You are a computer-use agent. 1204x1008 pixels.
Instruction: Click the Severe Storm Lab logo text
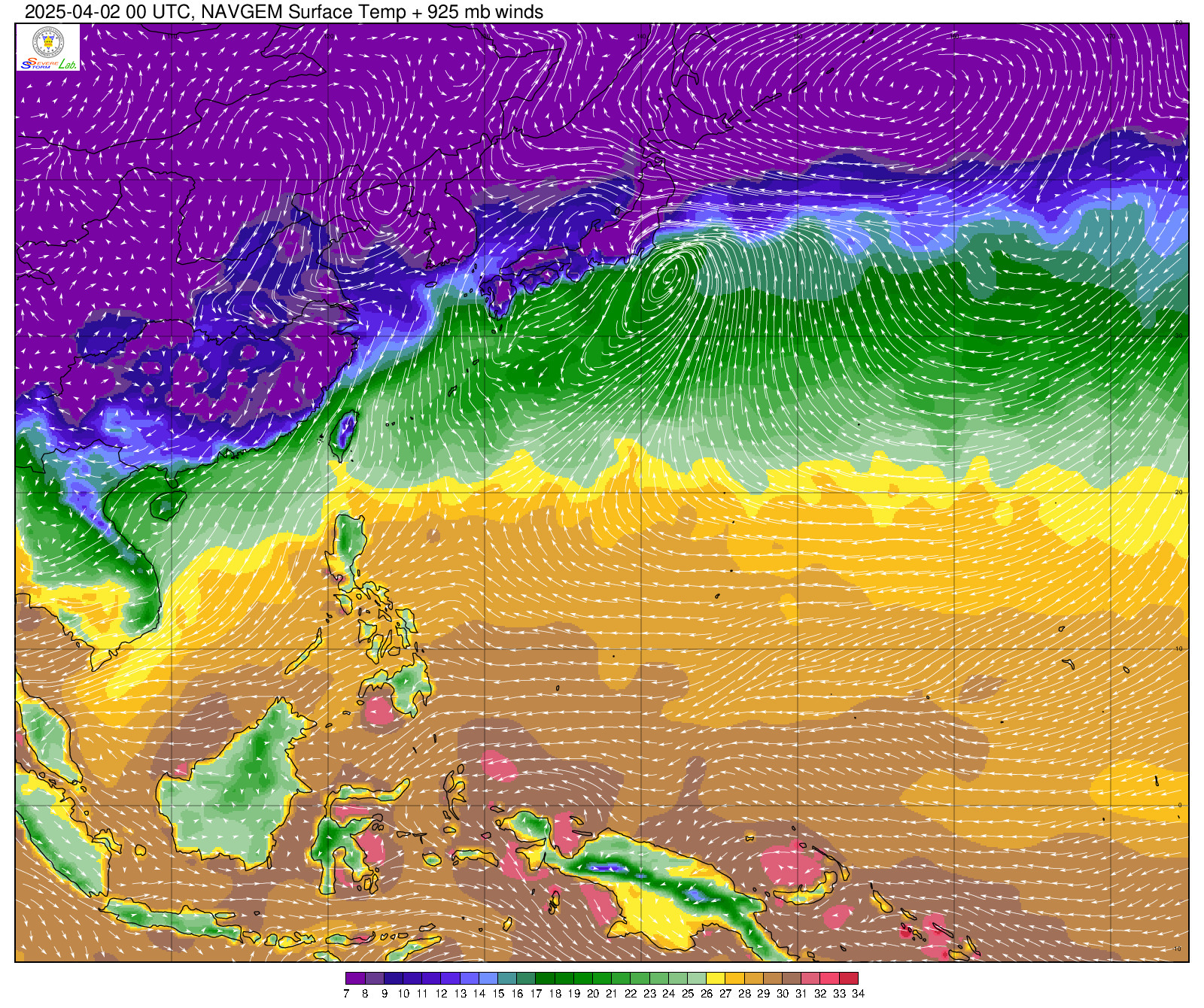click(x=48, y=64)
